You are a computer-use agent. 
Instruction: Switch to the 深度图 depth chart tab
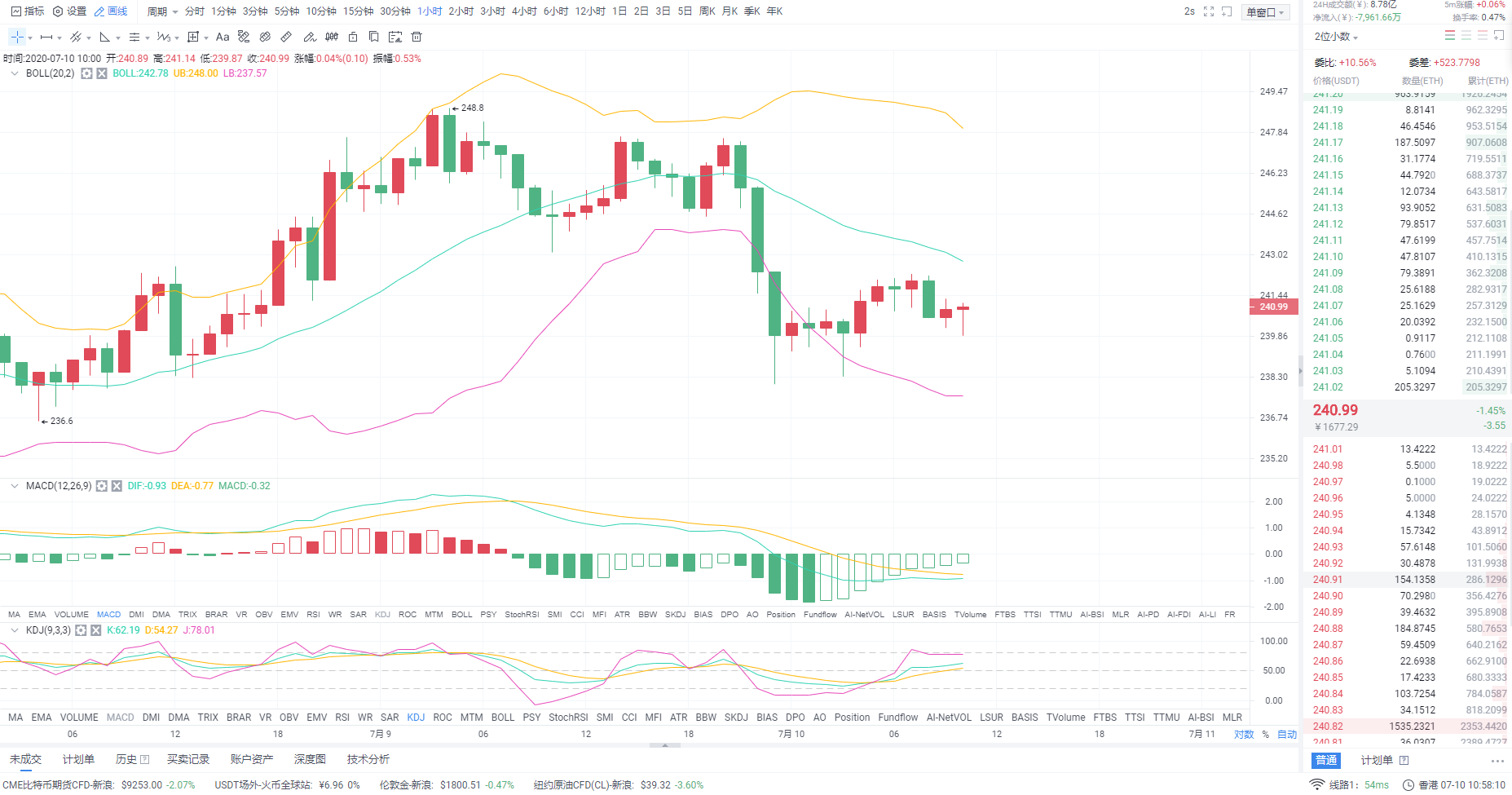click(x=310, y=759)
